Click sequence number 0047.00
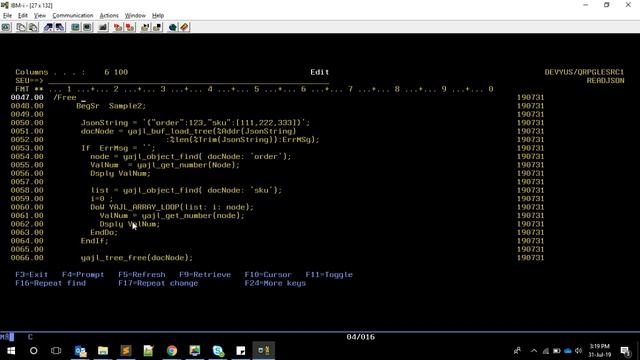 (x=27, y=98)
